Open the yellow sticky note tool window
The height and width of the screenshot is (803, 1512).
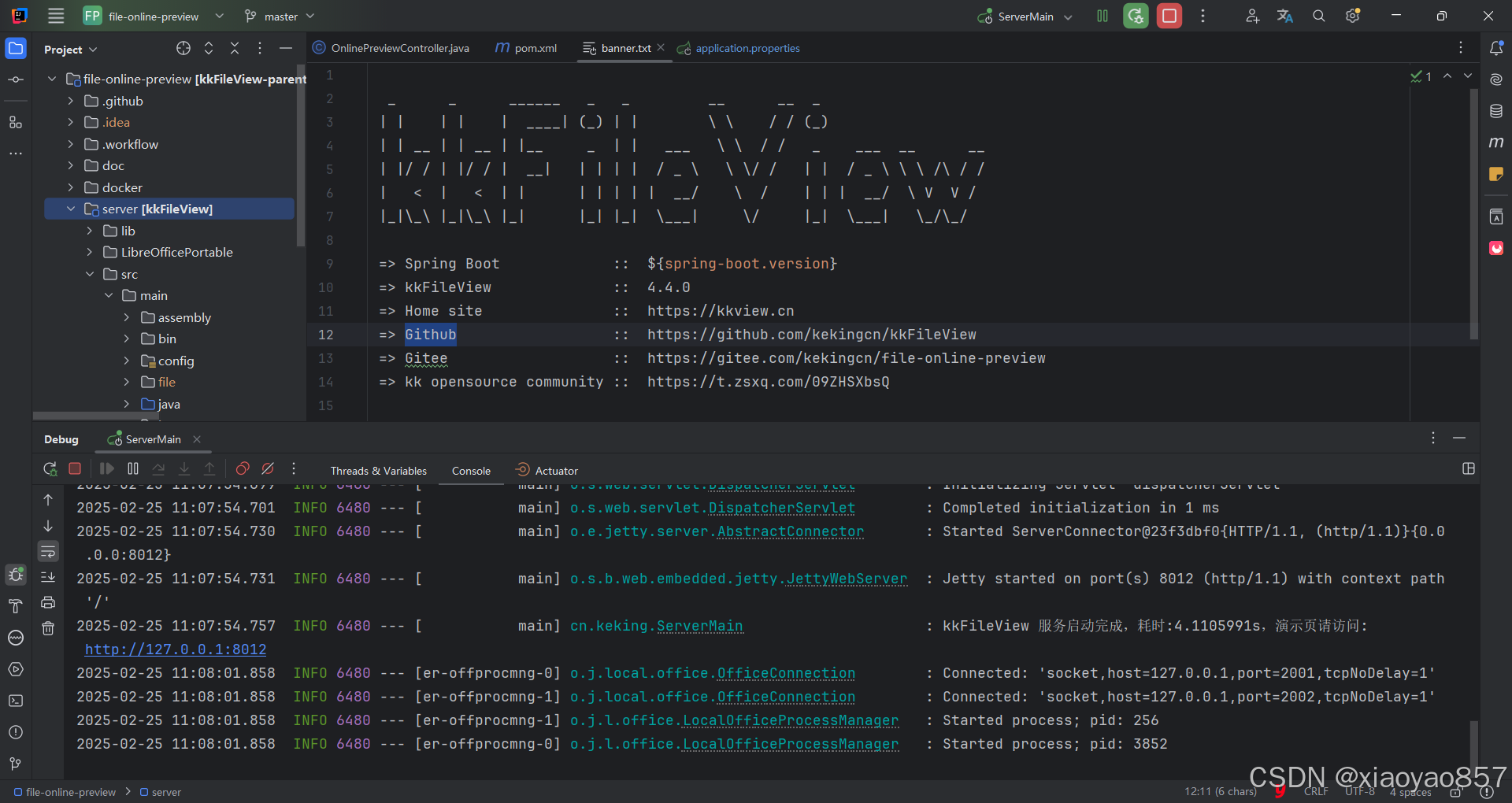click(x=1496, y=174)
